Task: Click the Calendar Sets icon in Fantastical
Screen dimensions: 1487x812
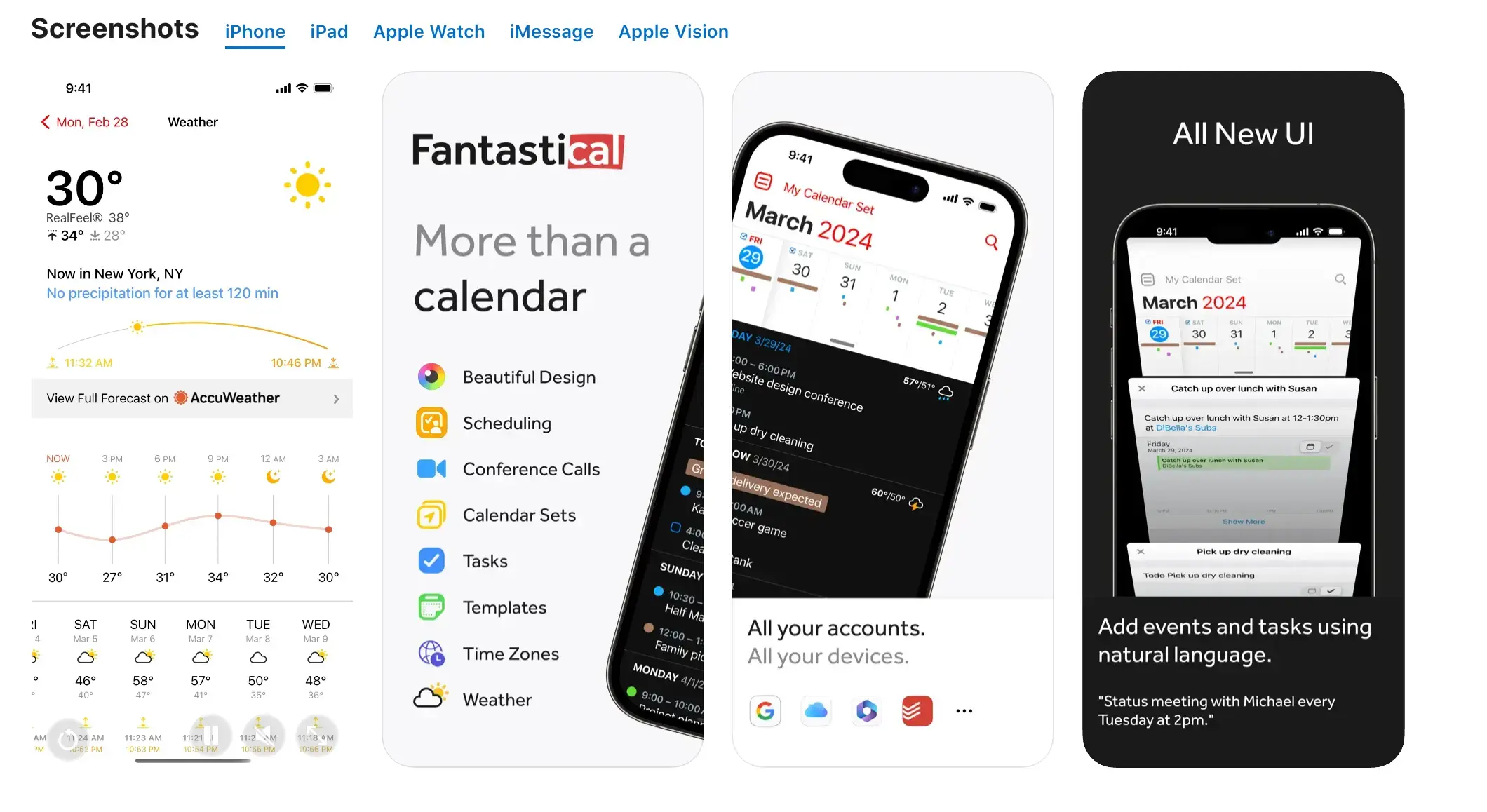Action: pyautogui.click(x=431, y=513)
